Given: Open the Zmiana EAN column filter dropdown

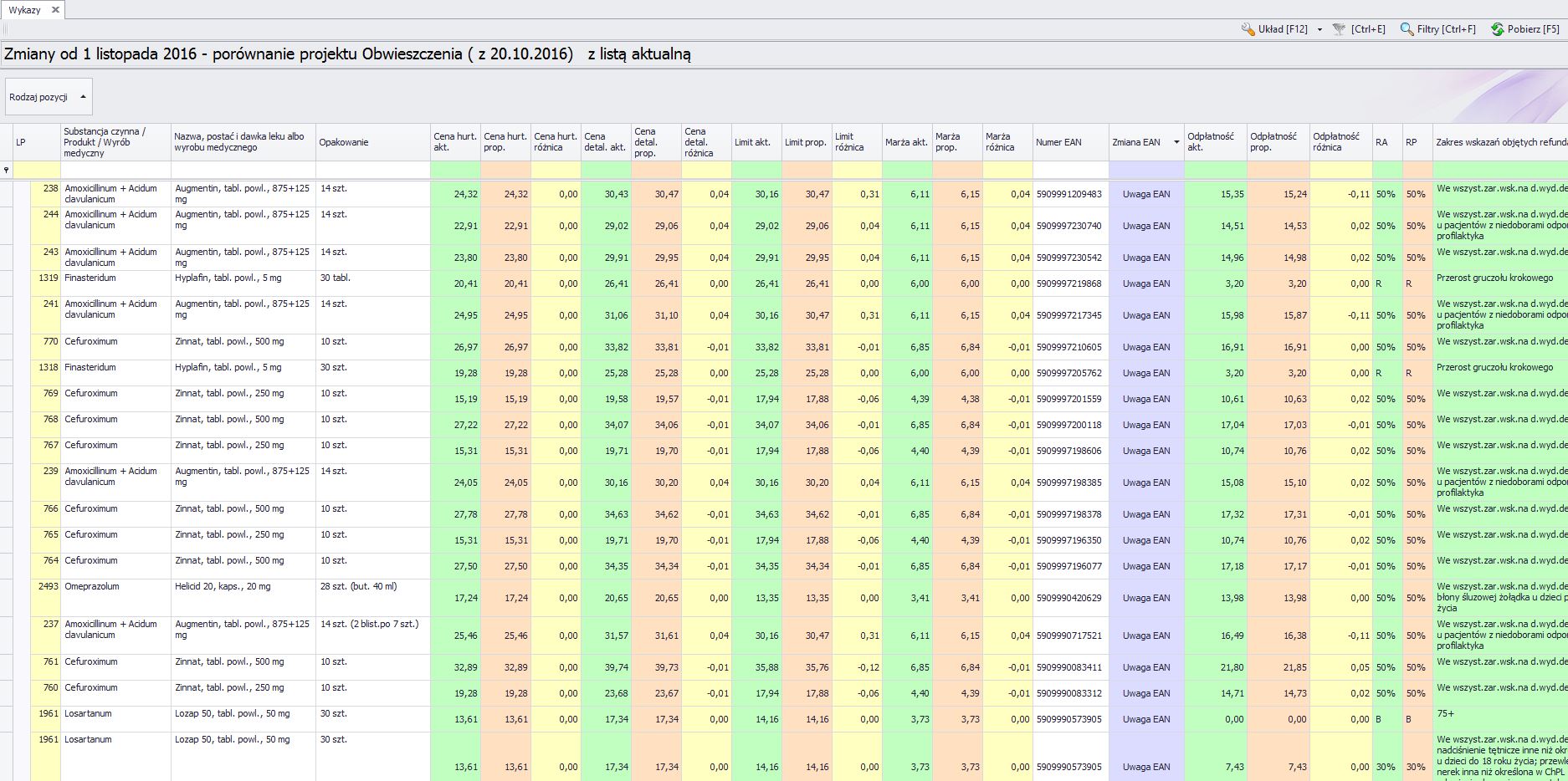Looking at the screenshot, I should (x=1176, y=142).
